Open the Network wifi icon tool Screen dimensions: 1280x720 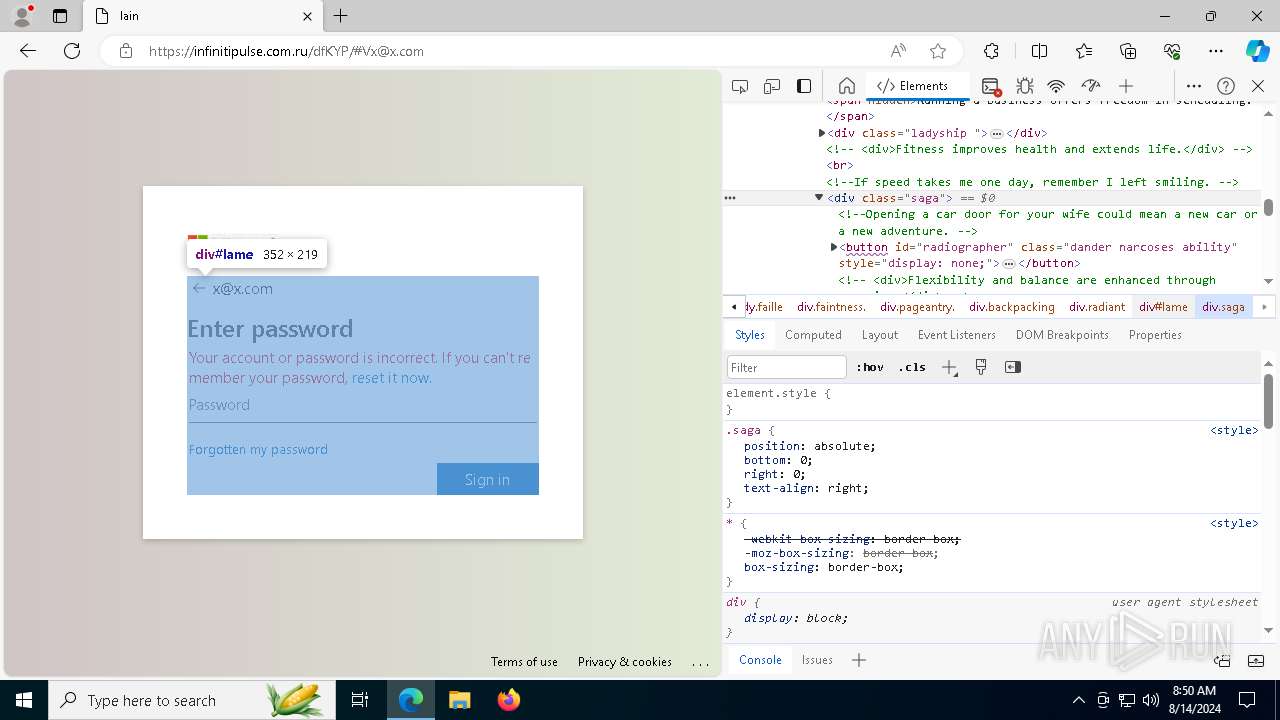1056,86
